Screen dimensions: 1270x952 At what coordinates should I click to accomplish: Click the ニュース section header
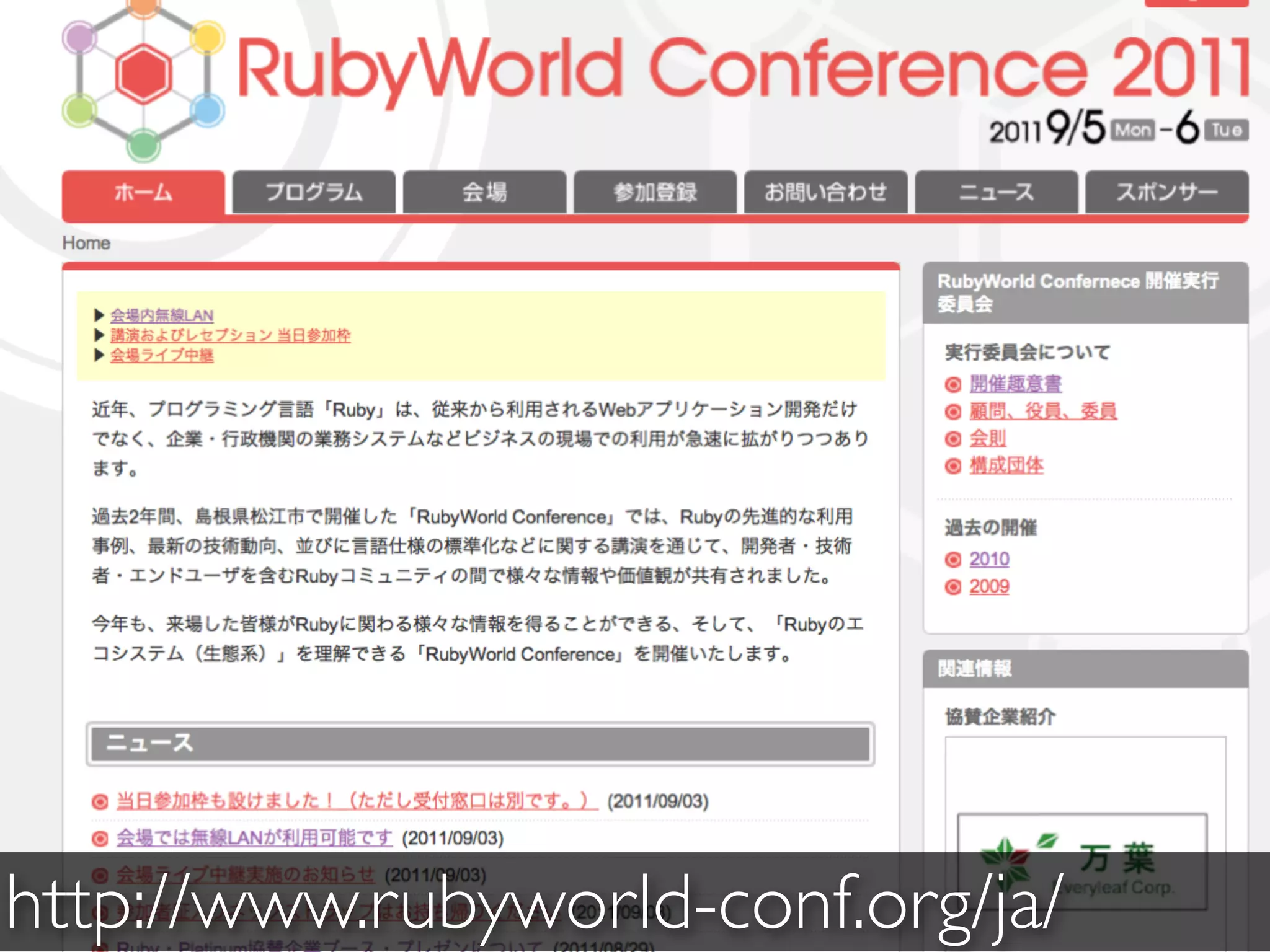click(481, 744)
